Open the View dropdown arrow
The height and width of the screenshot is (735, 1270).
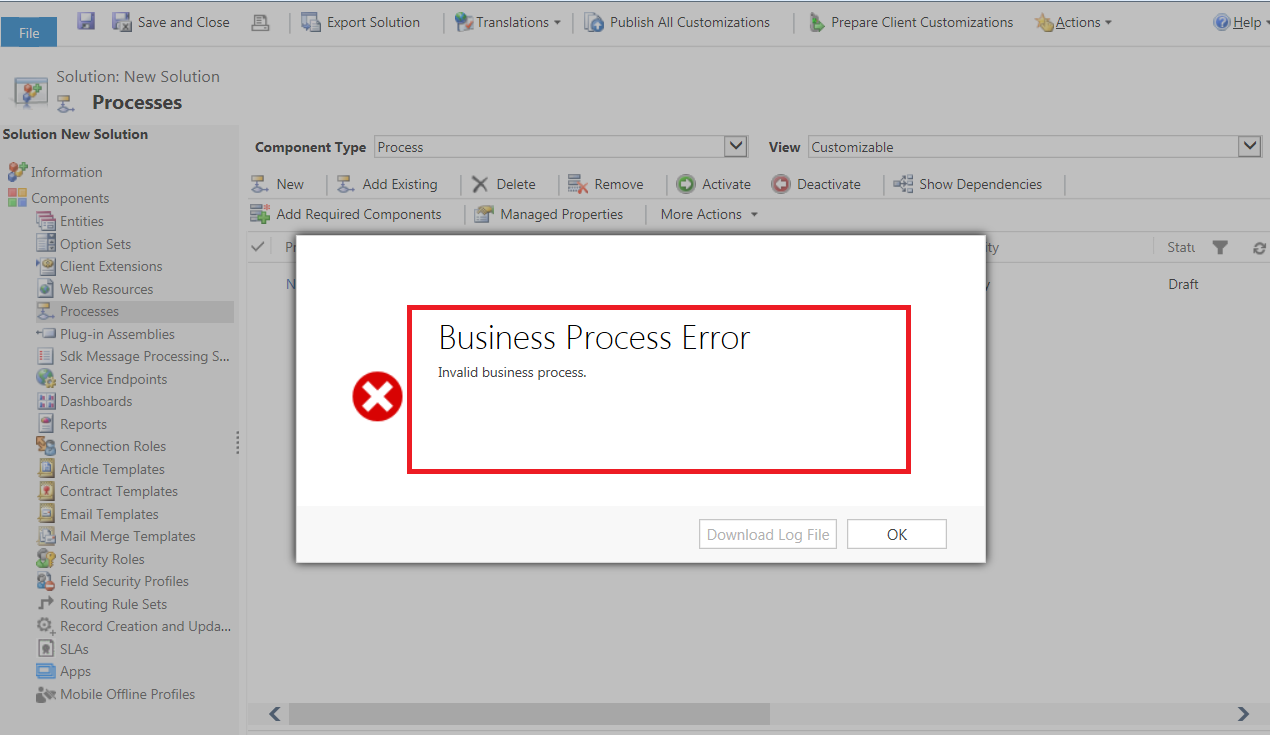coord(1249,147)
